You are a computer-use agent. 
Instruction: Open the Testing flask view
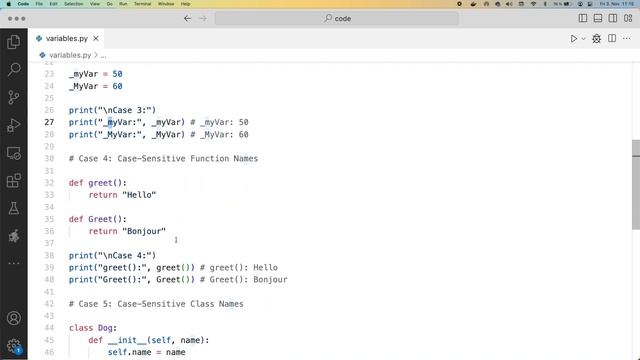pyautogui.click(x=13, y=208)
